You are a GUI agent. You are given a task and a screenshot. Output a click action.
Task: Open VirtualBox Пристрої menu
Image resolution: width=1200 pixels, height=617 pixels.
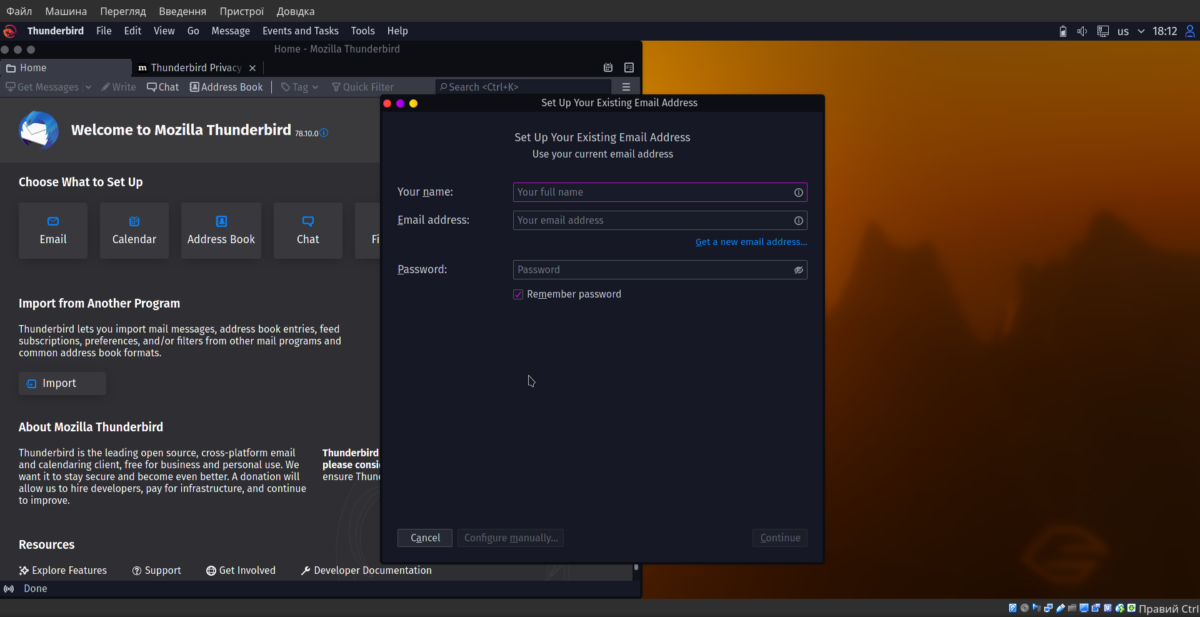(x=241, y=11)
